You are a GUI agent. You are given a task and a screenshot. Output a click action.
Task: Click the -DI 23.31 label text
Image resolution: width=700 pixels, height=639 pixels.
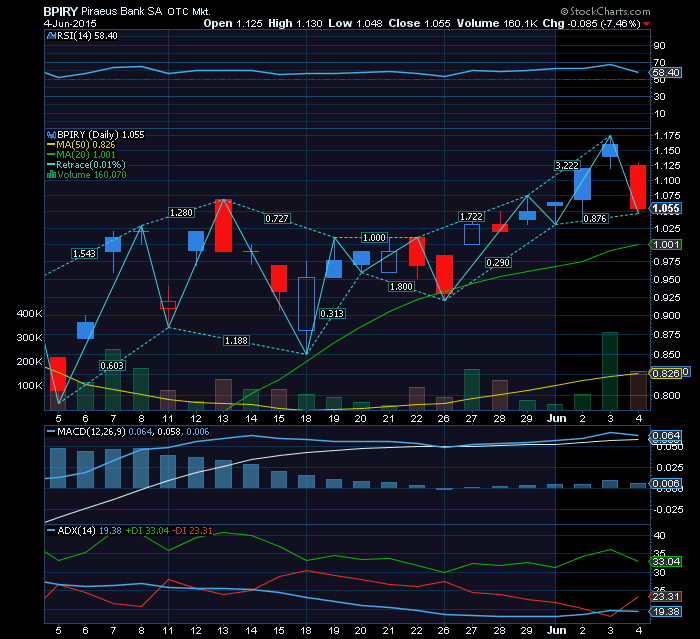(x=192, y=530)
